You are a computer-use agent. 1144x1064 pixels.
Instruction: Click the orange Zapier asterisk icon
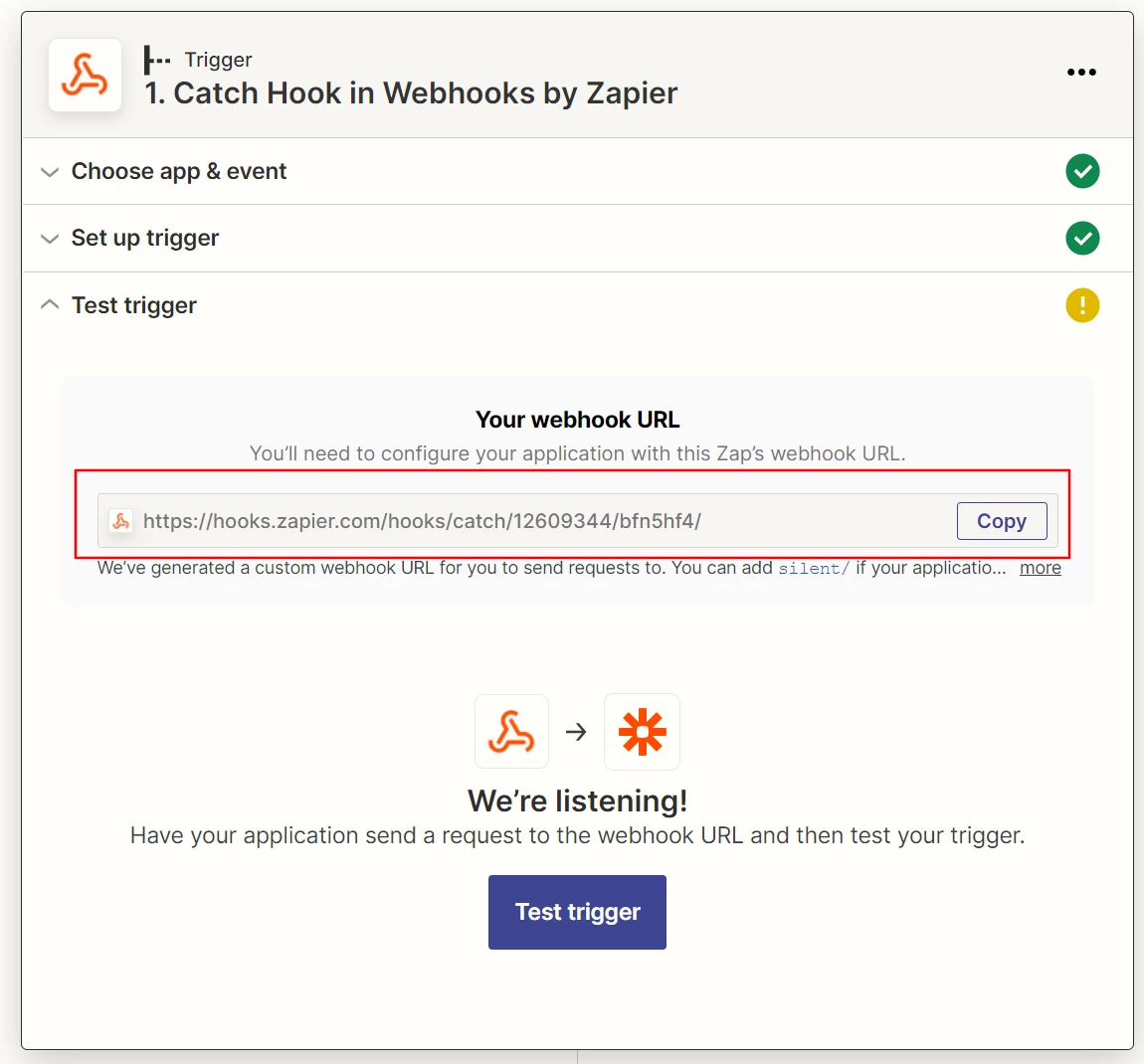[x=642, y=732]
